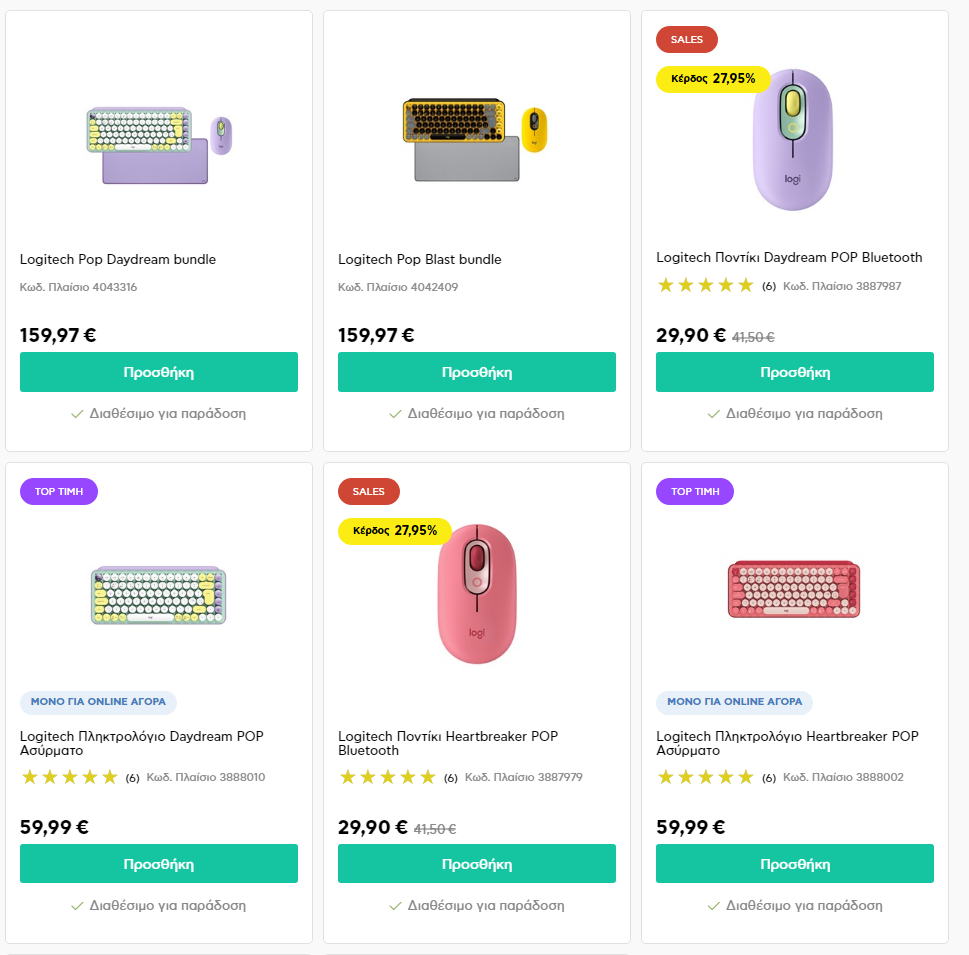Open the lilac Daydream POP mouse image
The image size is (969, 955).
pos(793,140)
